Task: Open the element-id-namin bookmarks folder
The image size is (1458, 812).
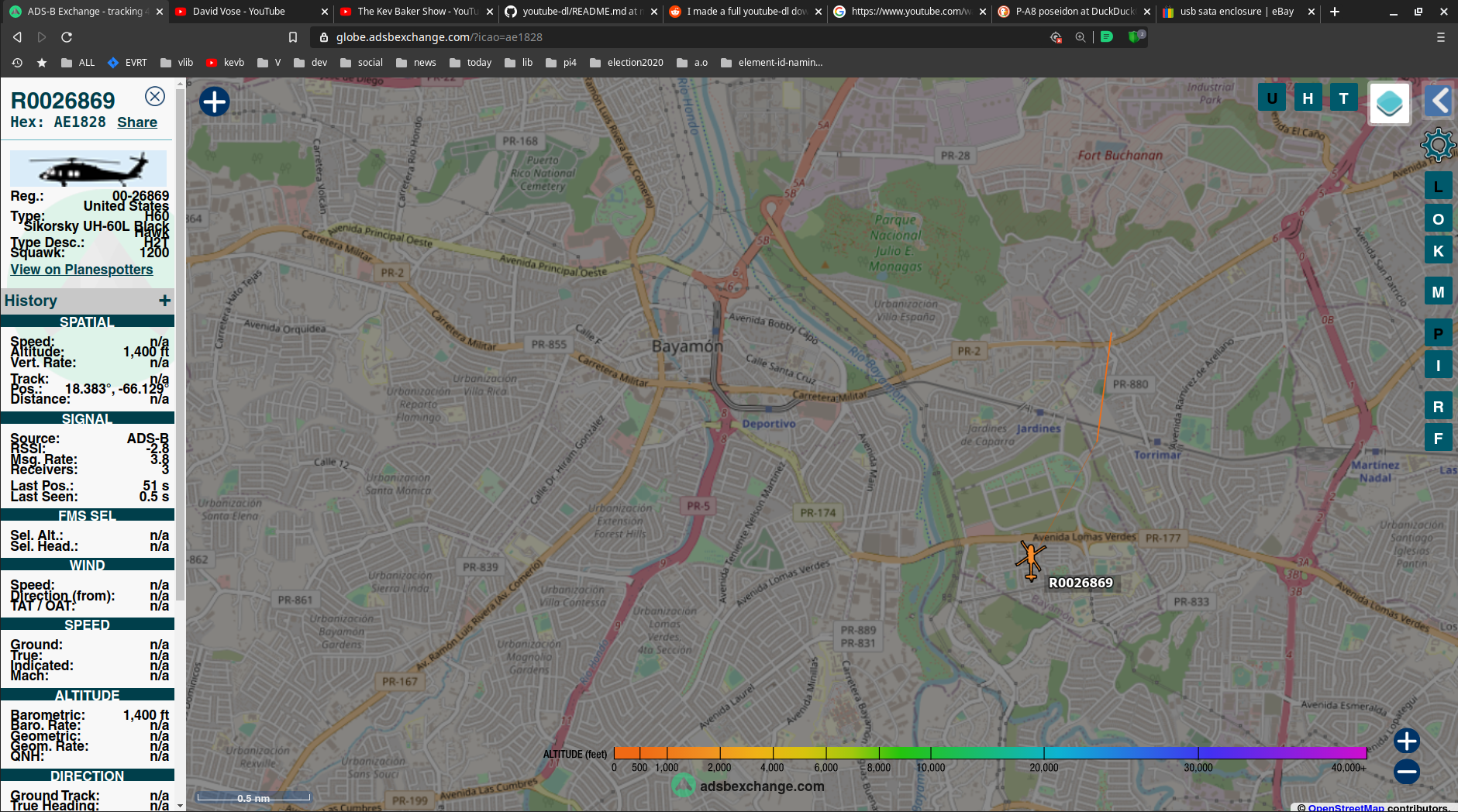Action: 772,63
